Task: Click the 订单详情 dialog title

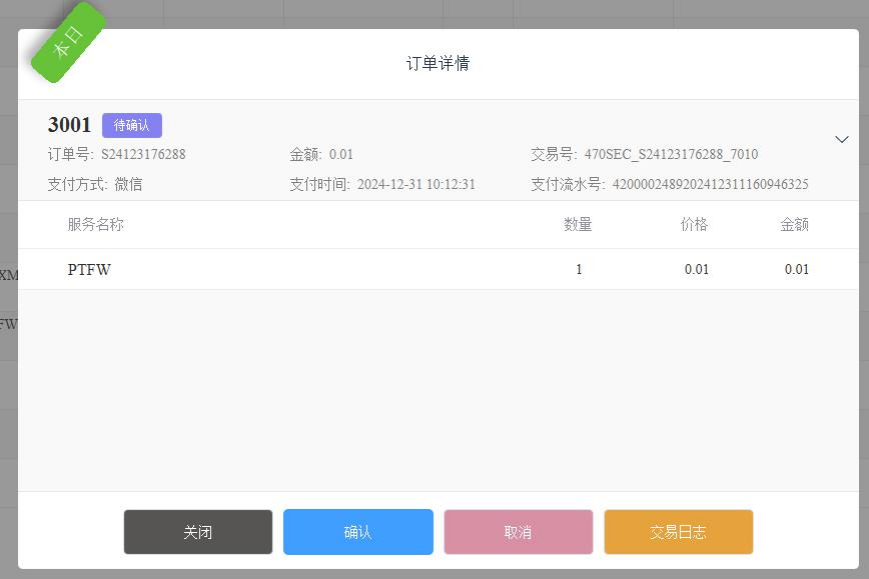Action: 438,64
